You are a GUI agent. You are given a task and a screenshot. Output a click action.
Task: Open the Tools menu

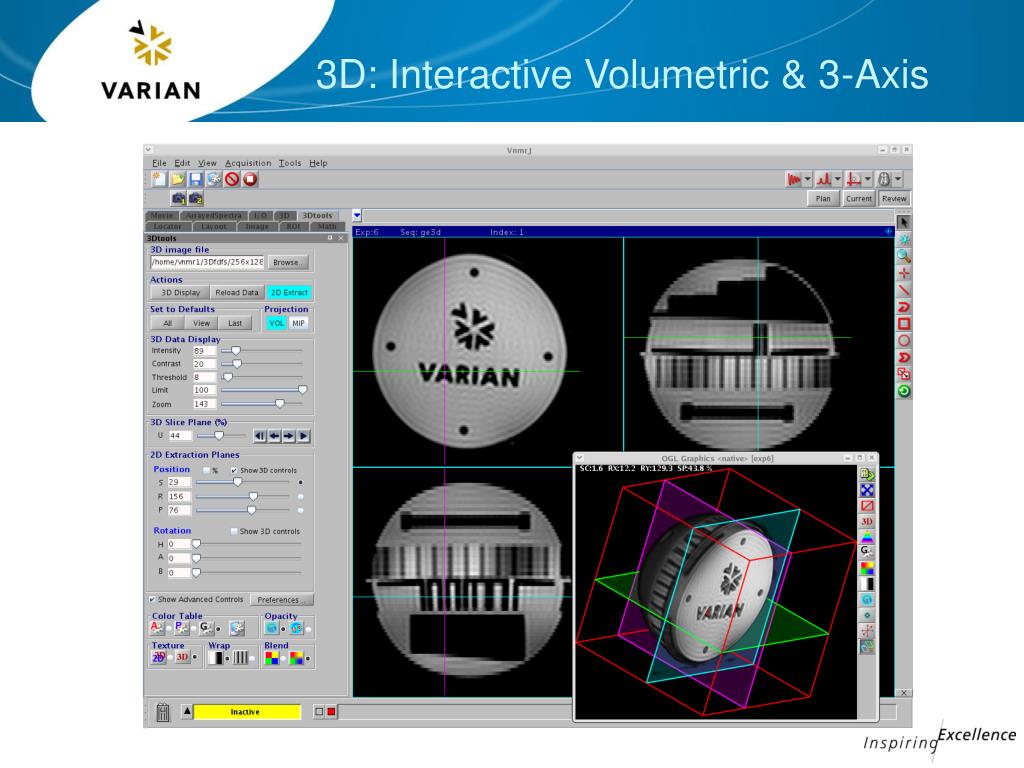(x=290, y=163)
